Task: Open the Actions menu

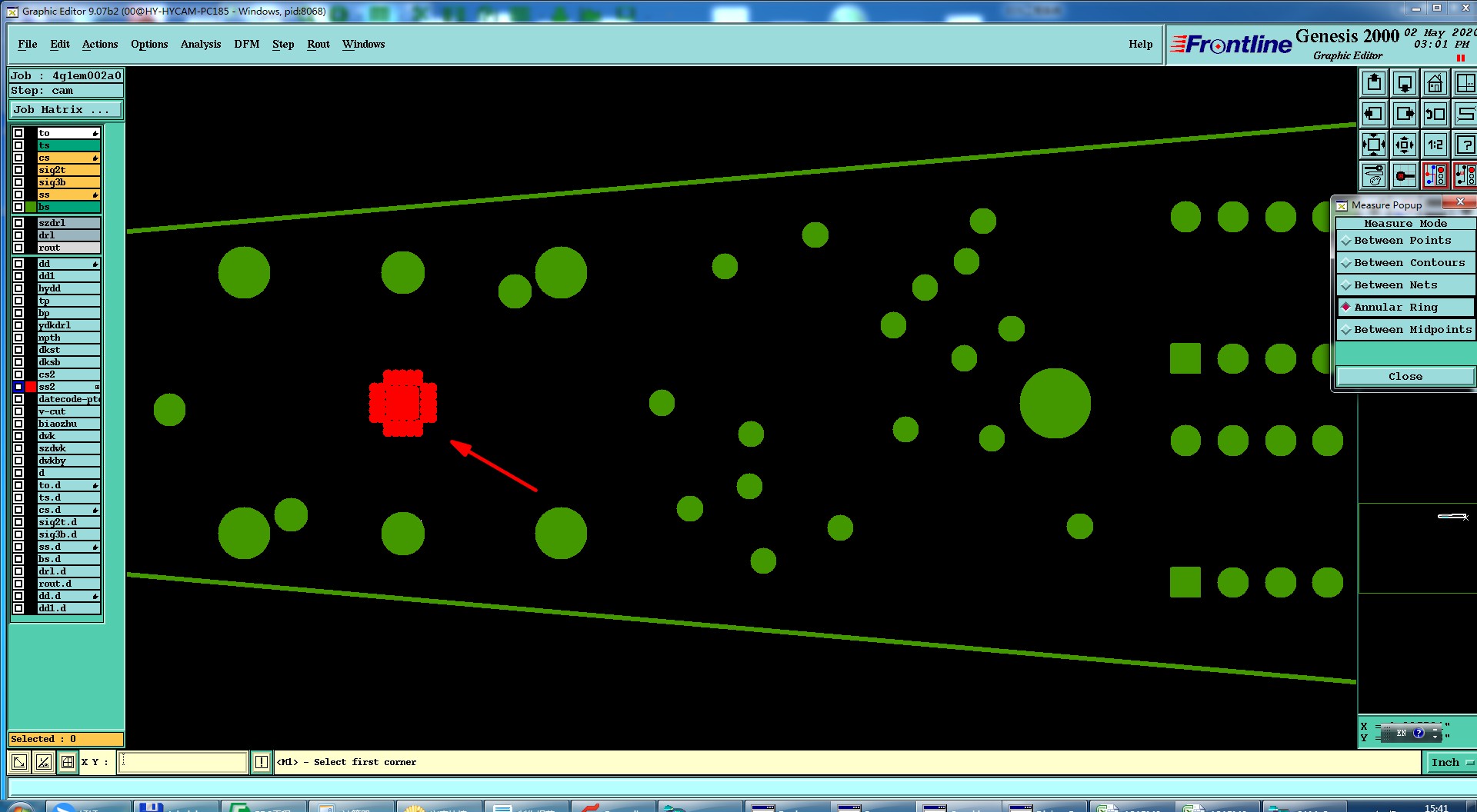Action: point(100,45)
